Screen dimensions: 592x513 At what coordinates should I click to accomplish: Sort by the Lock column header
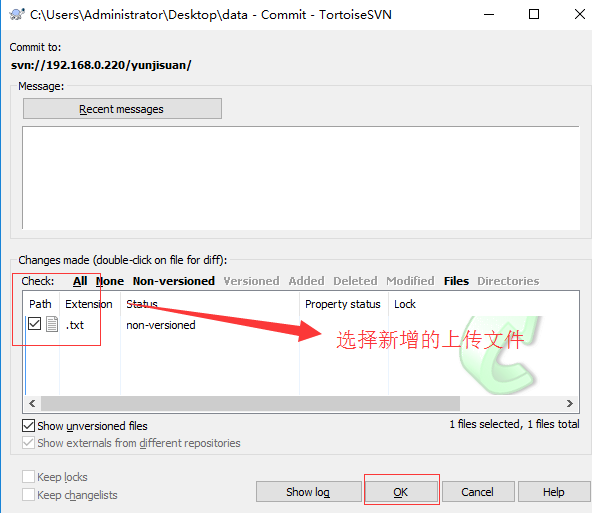[405, 304]
